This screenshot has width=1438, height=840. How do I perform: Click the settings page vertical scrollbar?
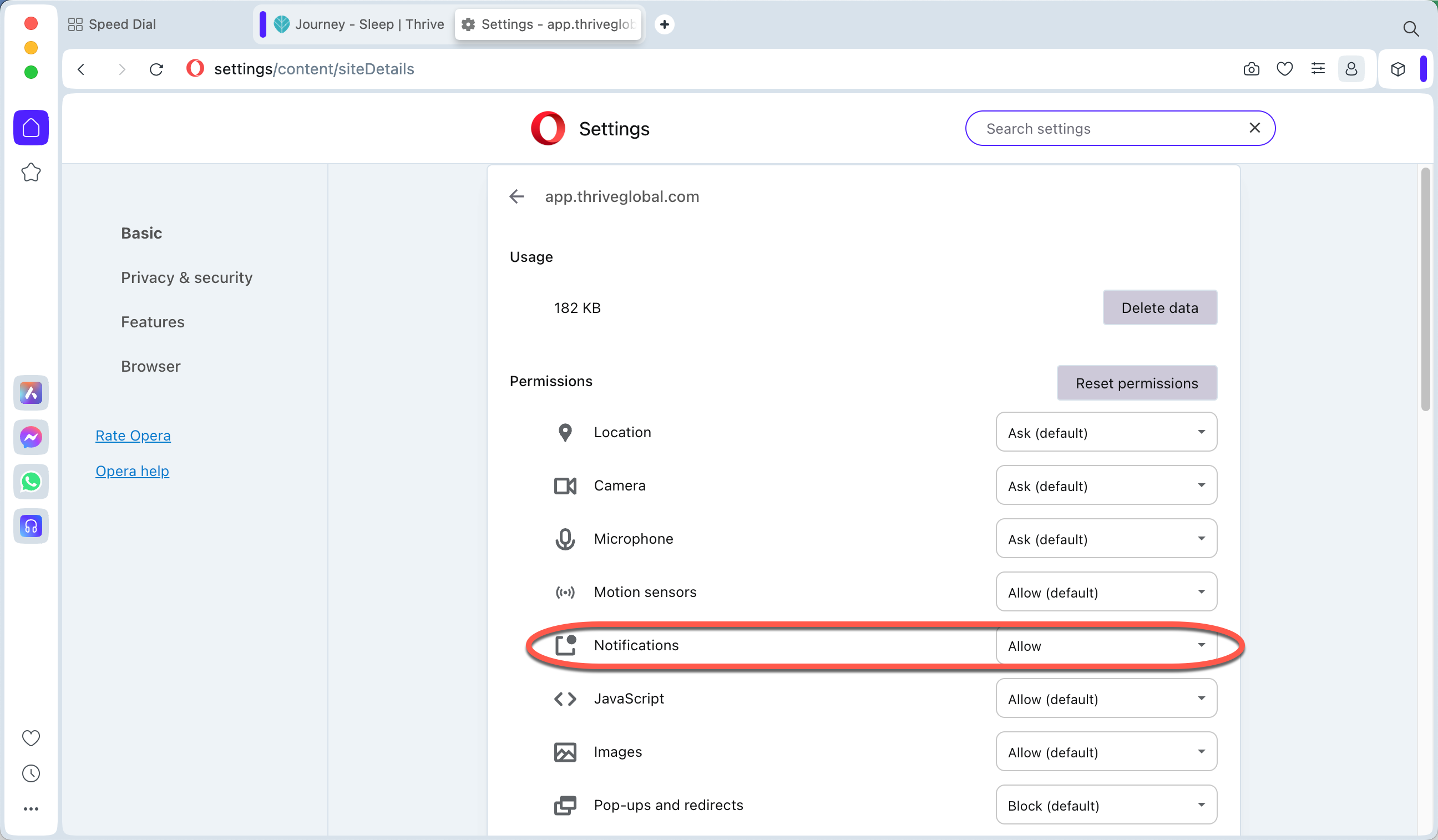tap(1425, 289)
